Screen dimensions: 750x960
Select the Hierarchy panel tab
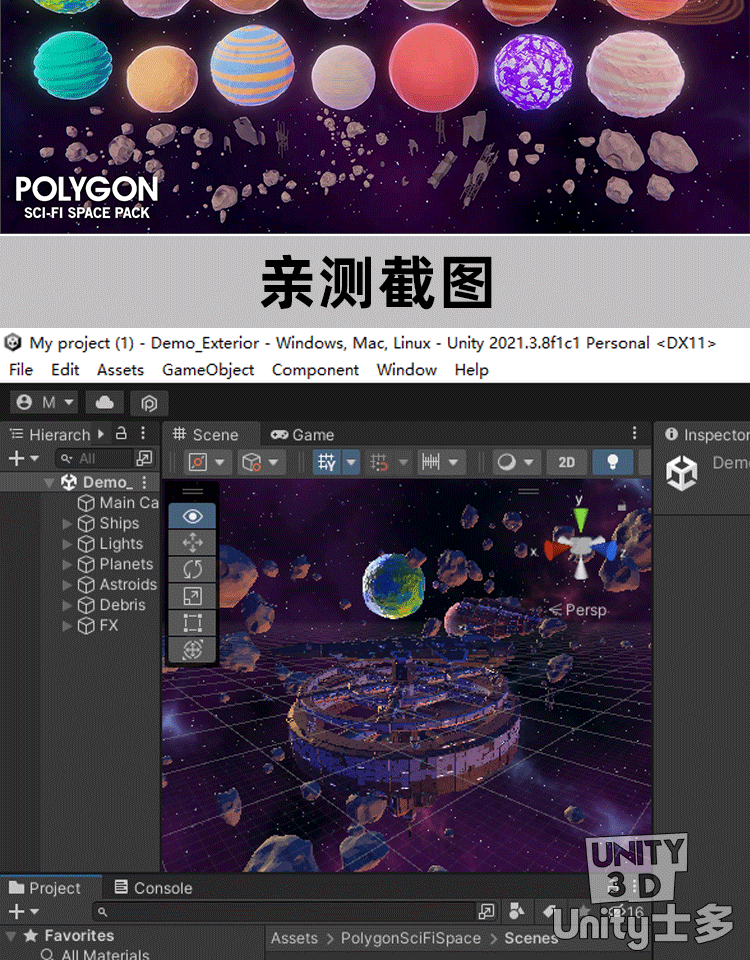click(50, 435)
